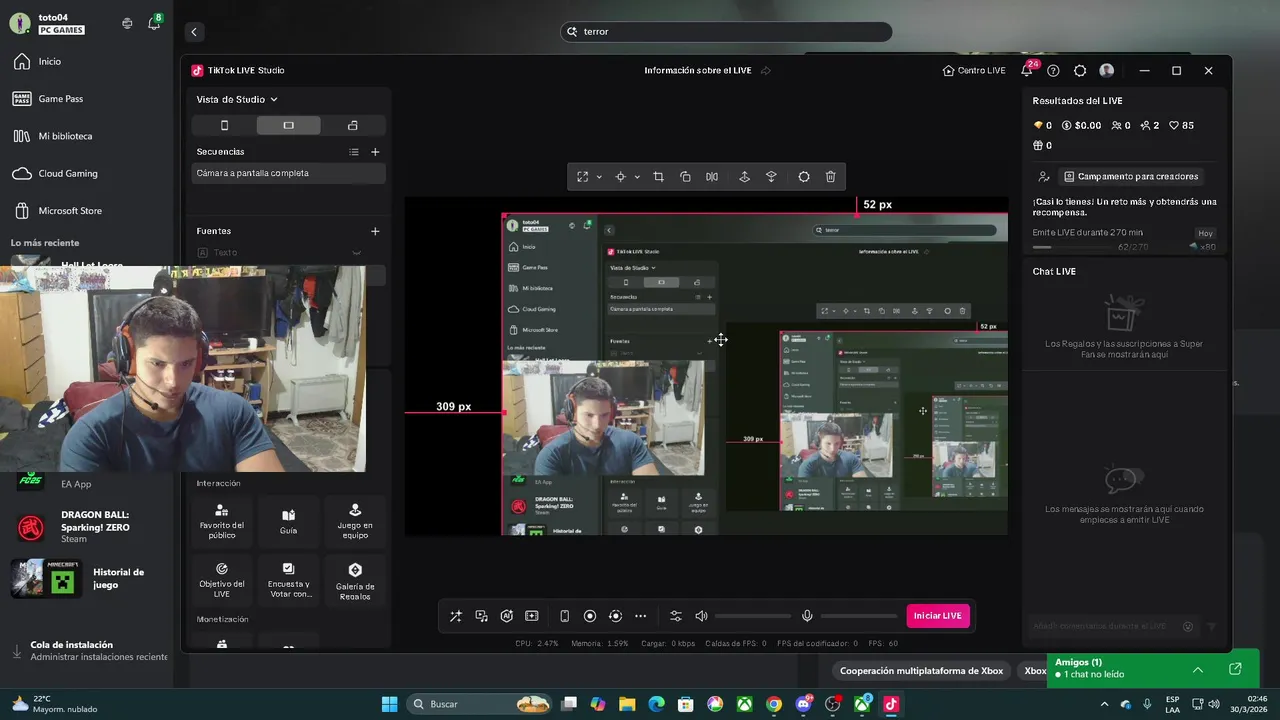Open the media and music tool

[482, 616]
